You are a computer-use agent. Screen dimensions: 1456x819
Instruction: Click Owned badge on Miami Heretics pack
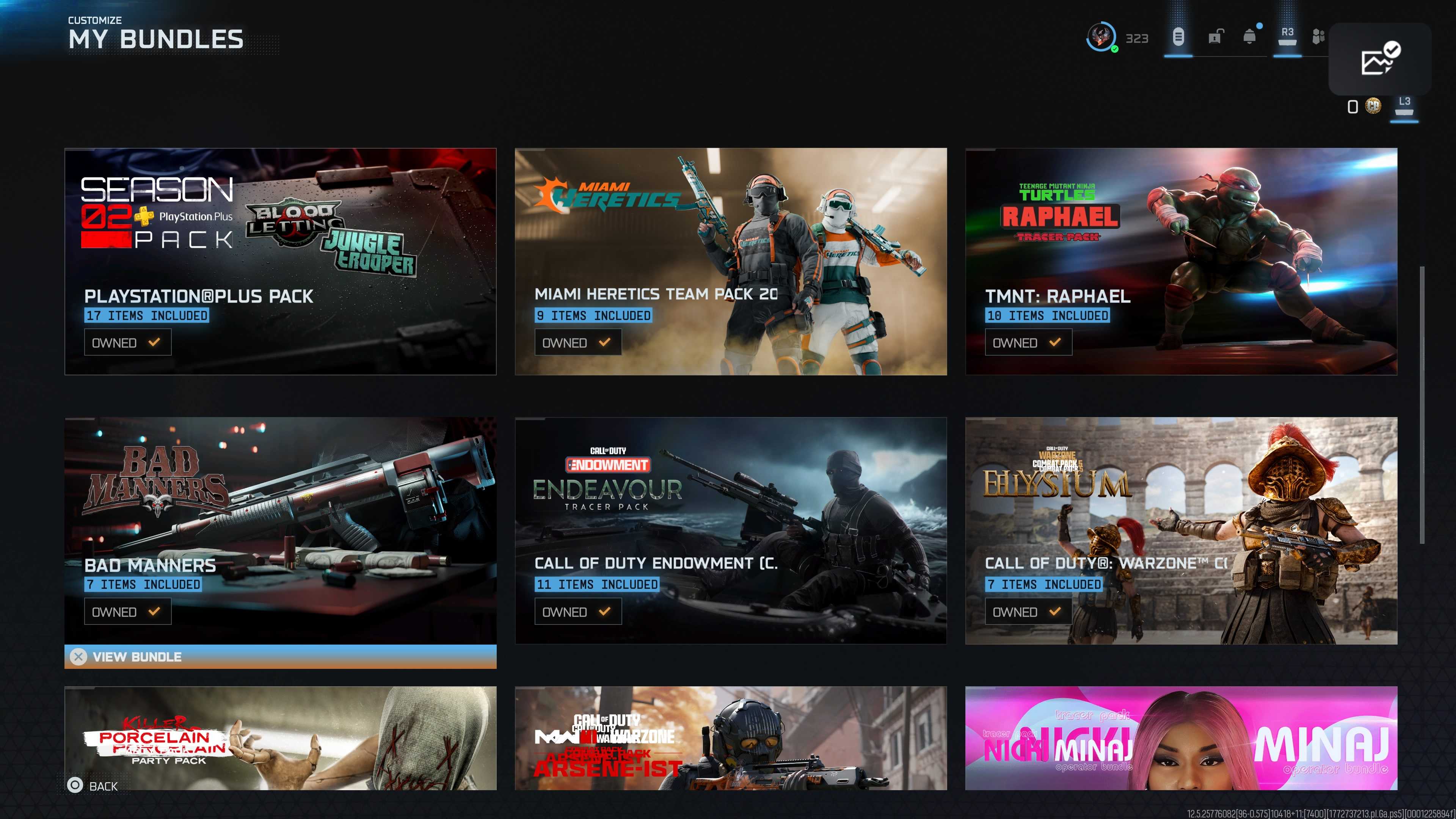click(578, 342)
